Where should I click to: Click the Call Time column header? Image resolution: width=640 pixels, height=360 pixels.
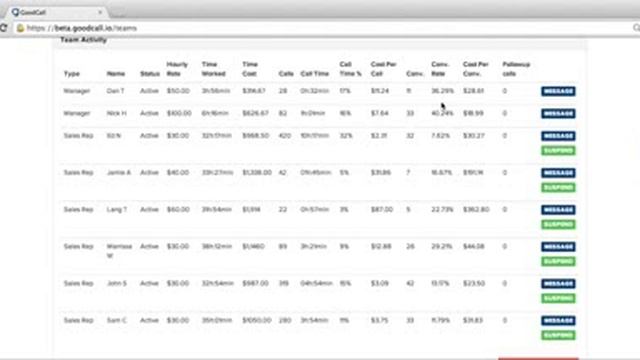click(315, 74)
